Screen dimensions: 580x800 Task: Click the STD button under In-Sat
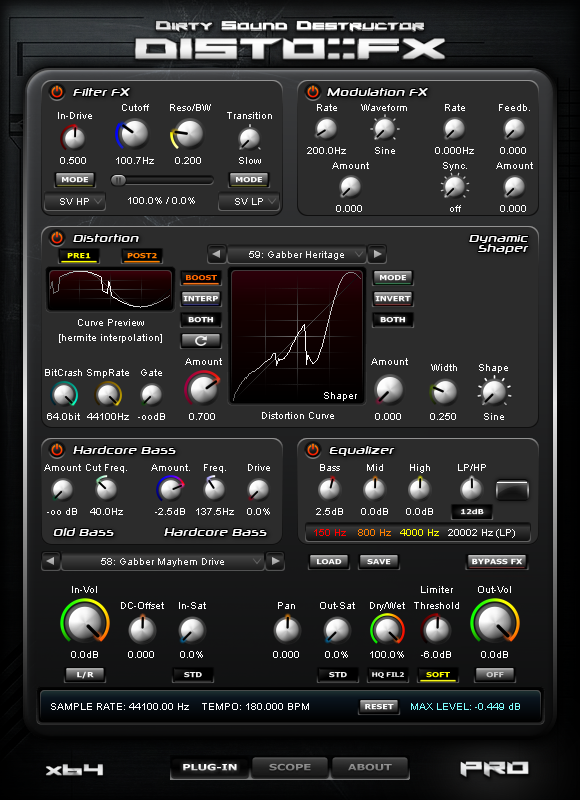click(193, 674)
